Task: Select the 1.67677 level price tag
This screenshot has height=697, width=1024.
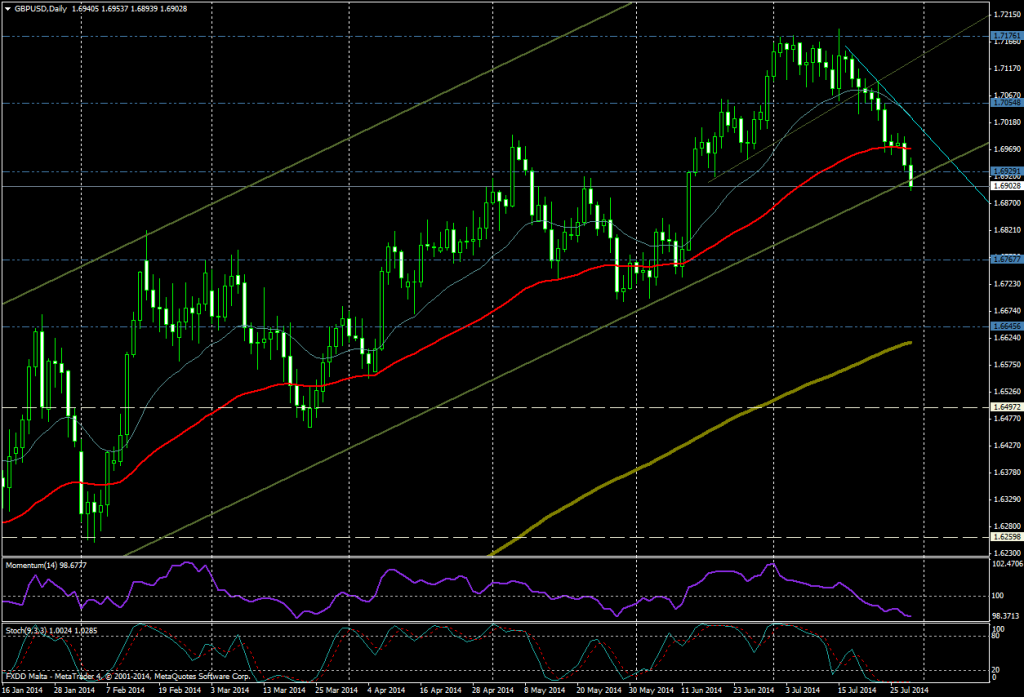Action: point(1005,259)
